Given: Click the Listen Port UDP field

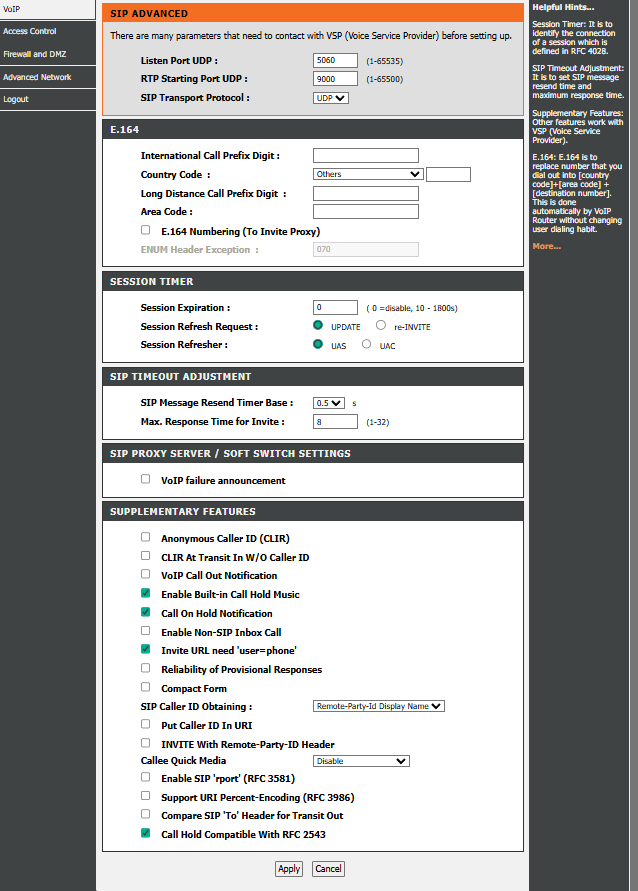Looking at the screenshot, I should (335, 61).
